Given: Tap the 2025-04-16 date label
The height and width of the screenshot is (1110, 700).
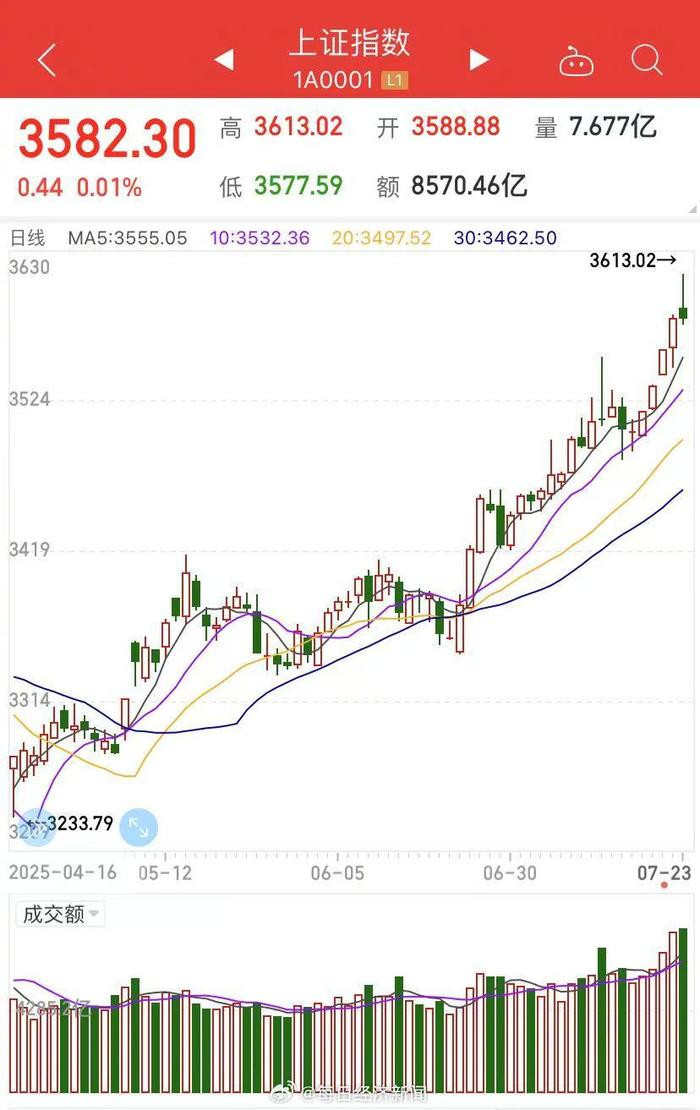Looking at the screenshot, I should [x=63, y=872].
